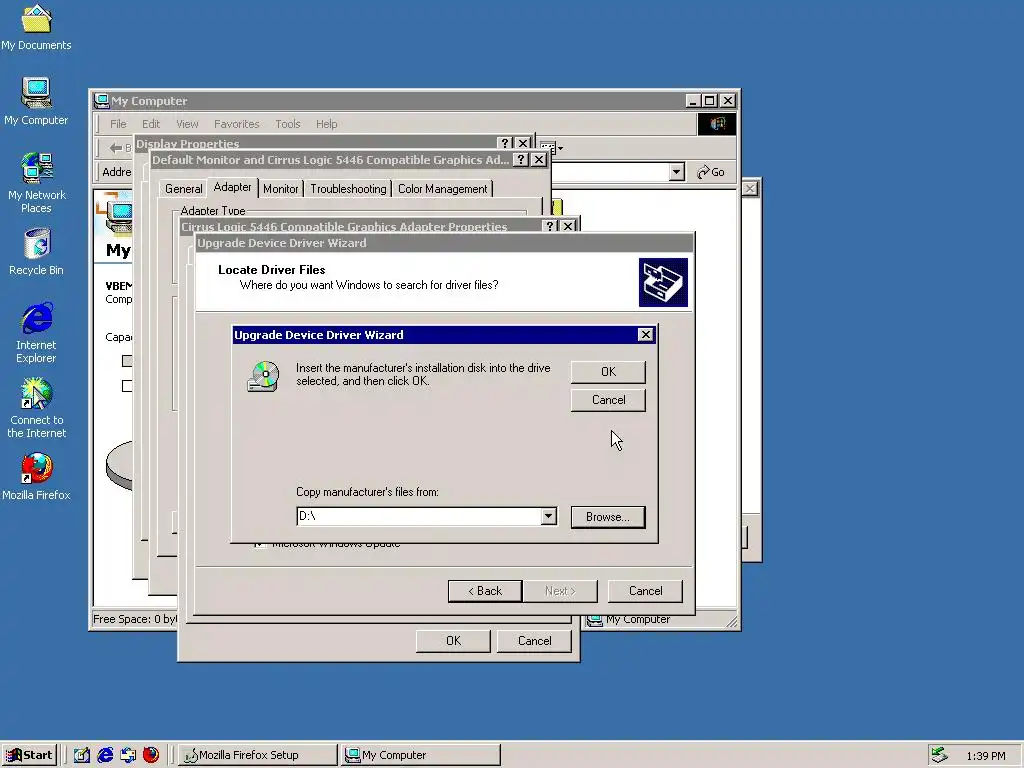Cancel the insert disk dialog
The width and height of the screenshot is (1024, 768).
[x=608, y=400]
